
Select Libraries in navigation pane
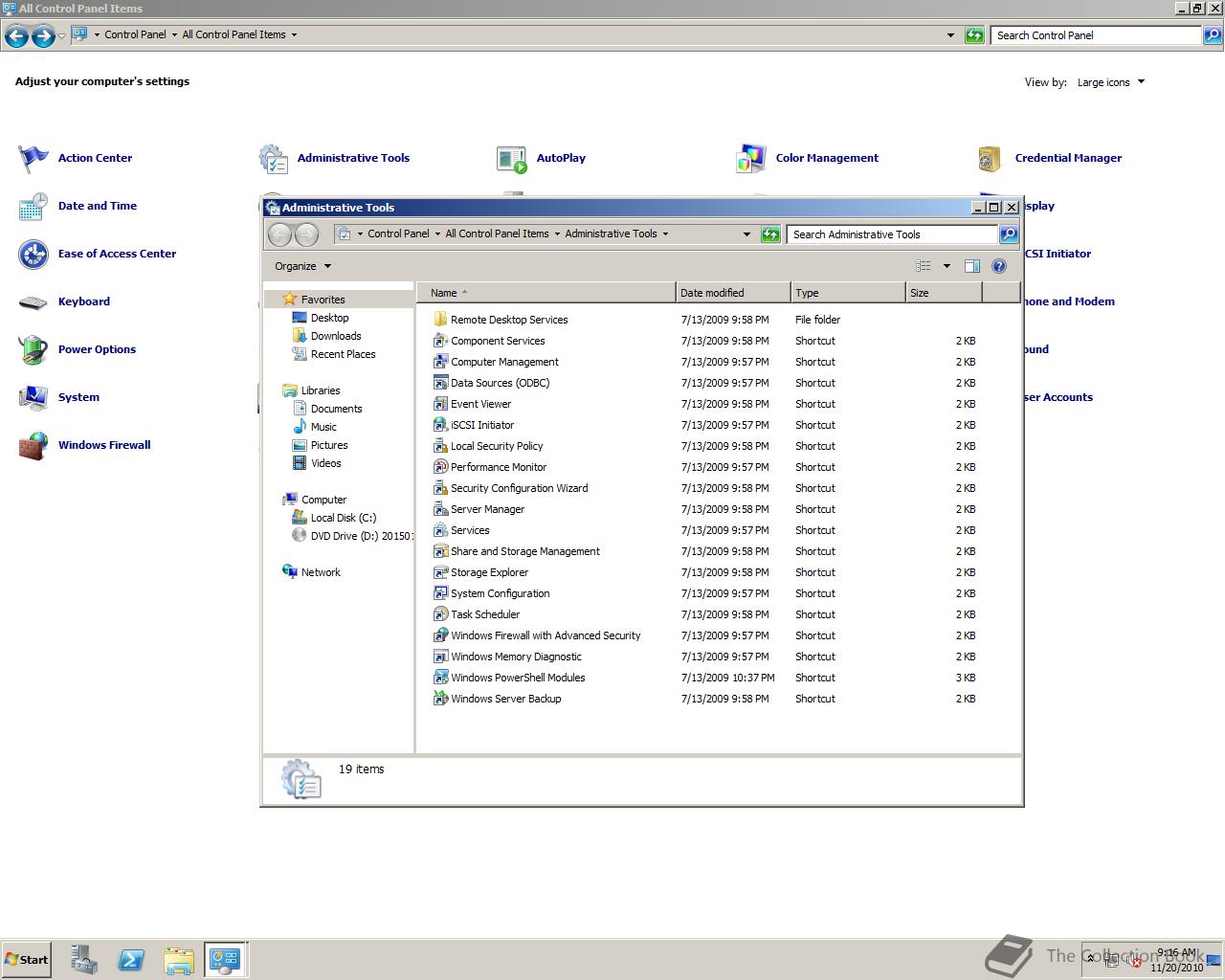pyautogui.click(x=320, y=390)
